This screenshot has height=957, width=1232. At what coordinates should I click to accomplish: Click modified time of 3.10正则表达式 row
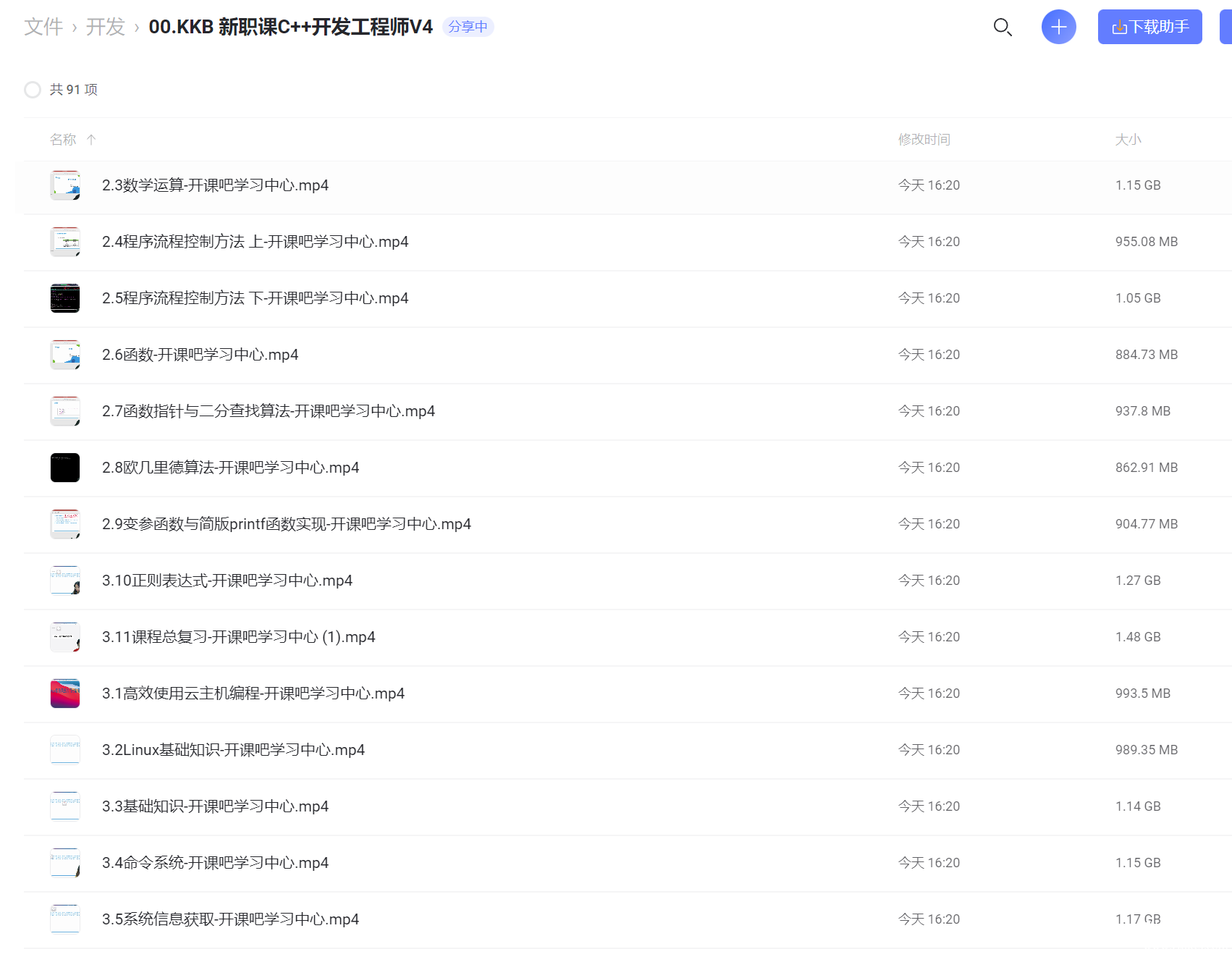pos(929,581)
